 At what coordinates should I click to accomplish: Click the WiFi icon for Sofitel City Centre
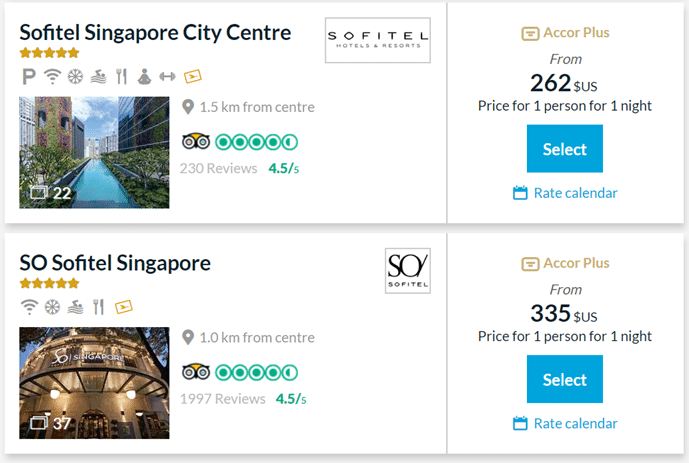pyautogui.click(x=52, y=76)
